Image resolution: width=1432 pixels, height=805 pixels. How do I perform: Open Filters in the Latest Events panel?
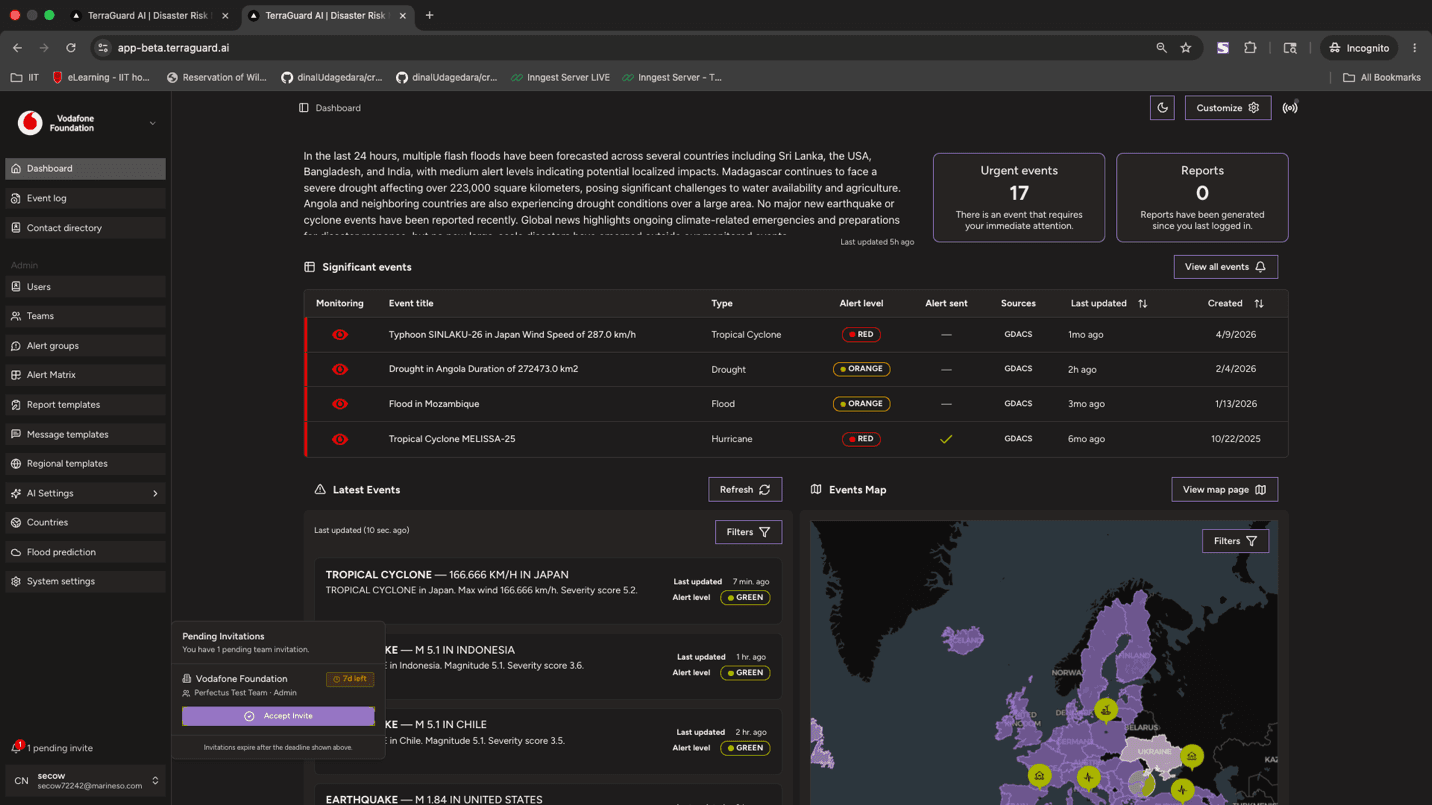pos(748,532)
